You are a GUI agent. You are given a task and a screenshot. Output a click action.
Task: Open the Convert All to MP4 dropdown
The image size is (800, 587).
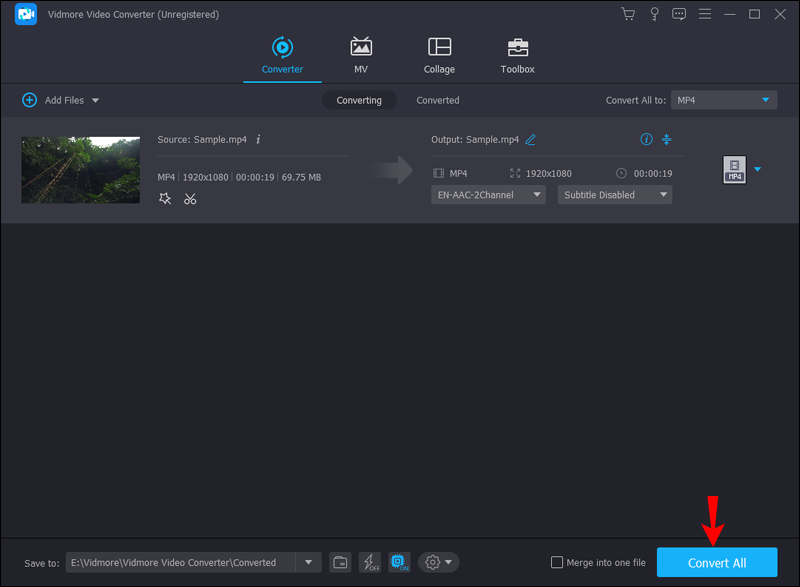tap(724, 100)
